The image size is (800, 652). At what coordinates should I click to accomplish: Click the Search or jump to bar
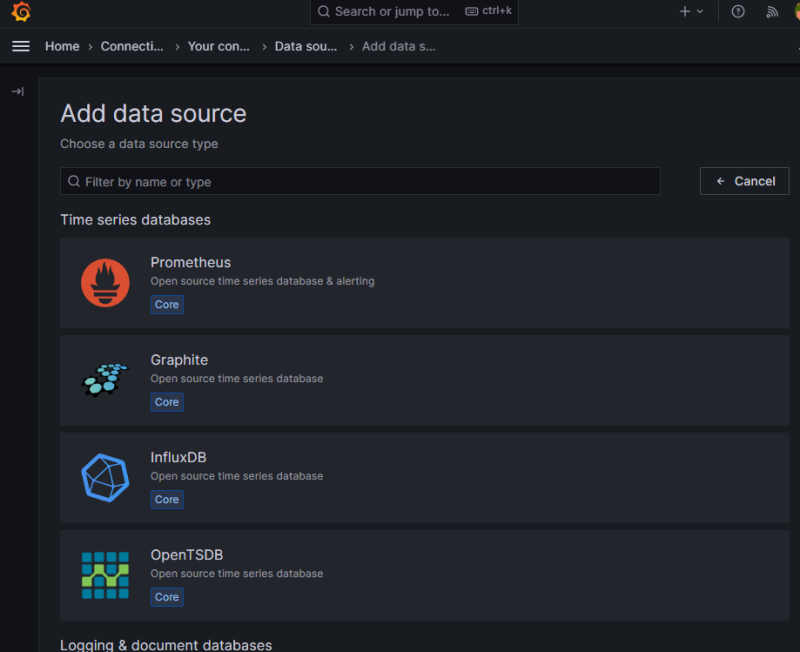[414, 12]
